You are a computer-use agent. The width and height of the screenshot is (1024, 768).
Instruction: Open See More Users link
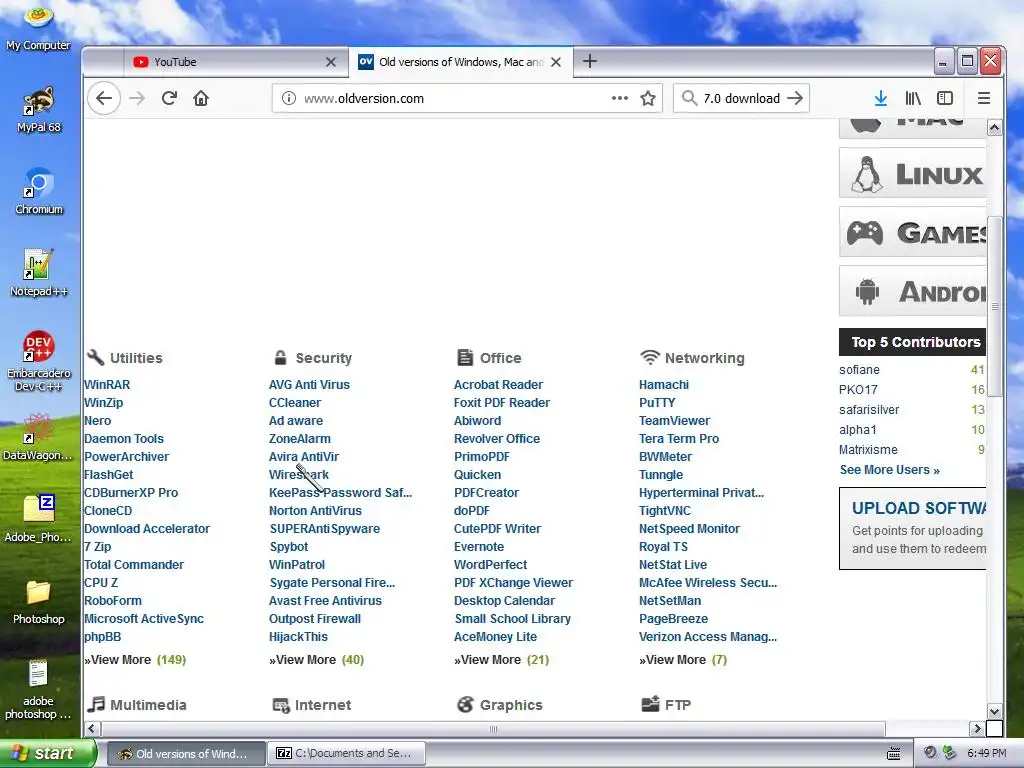click(x=889, y=470)
